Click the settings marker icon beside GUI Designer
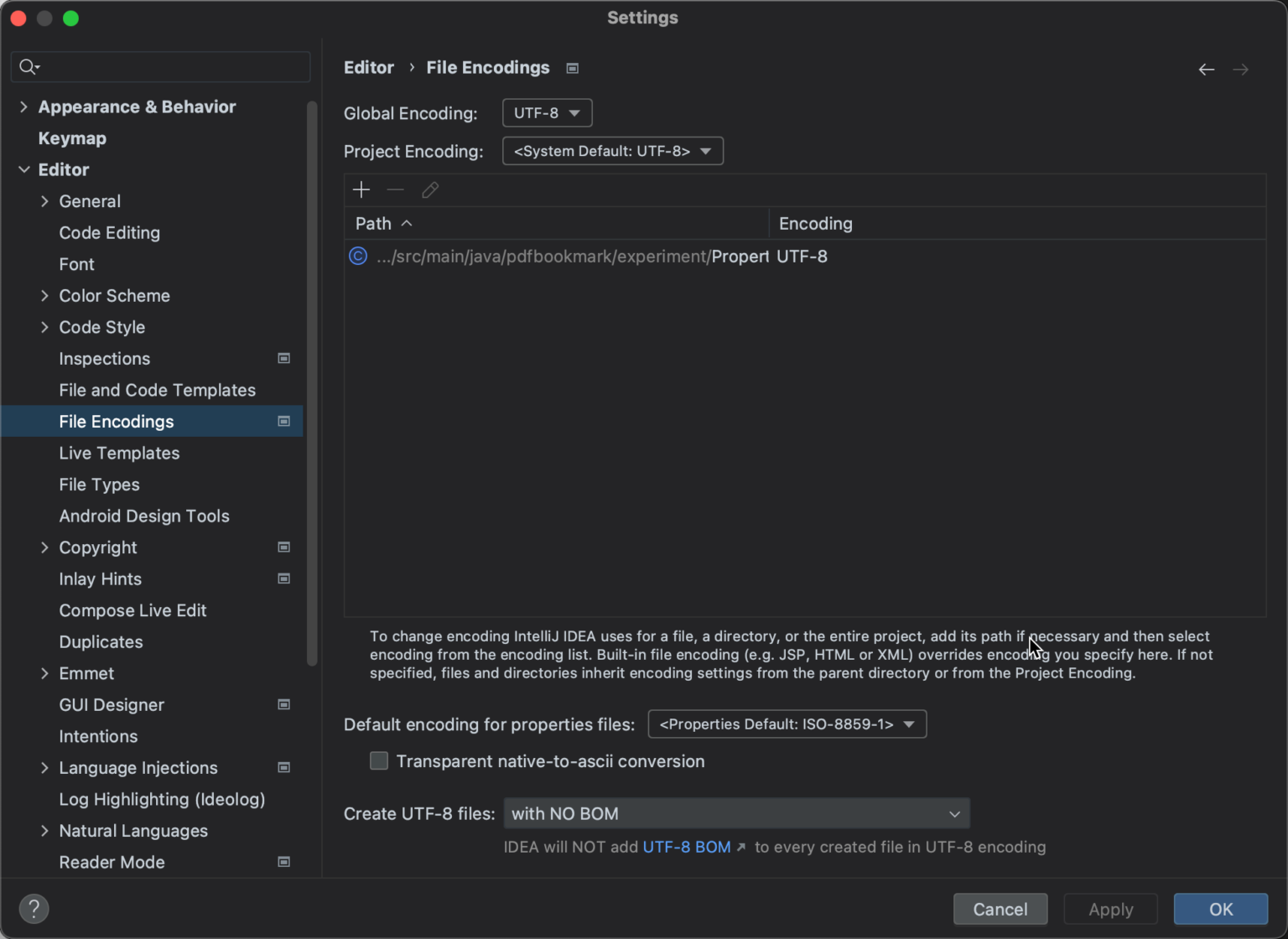Image resolution: width=1288 pixels, height=939 pixels. tap(284, 704)
